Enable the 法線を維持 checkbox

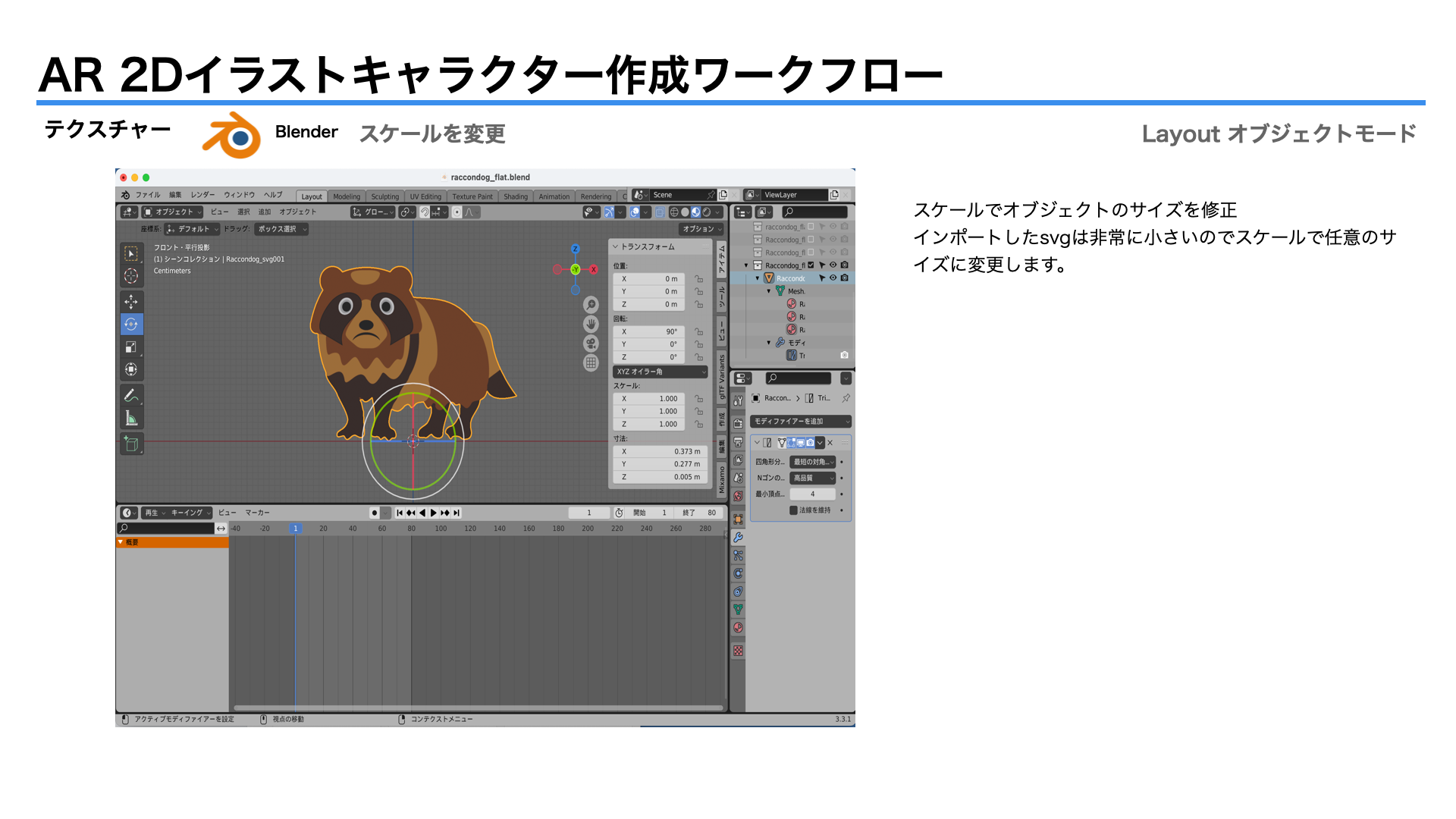[793, 510]
